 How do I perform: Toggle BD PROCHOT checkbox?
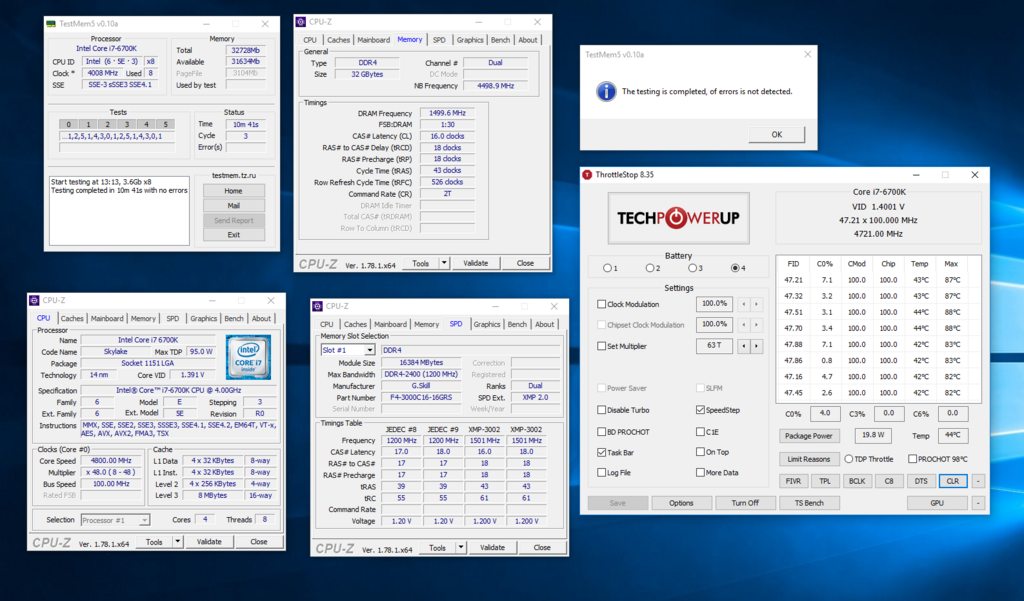click(x=601, y=432)
